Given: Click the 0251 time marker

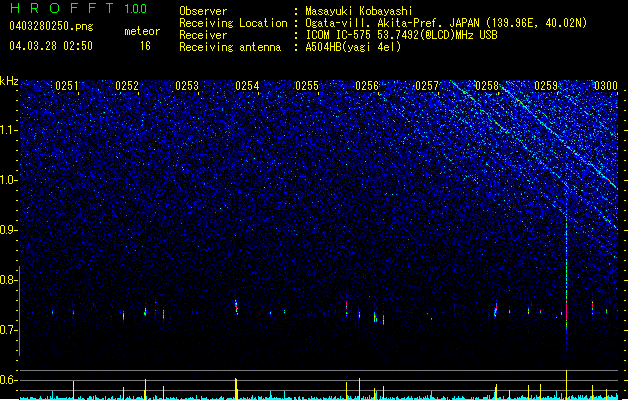Looking at the screenshot, I should tap(67, 86).
